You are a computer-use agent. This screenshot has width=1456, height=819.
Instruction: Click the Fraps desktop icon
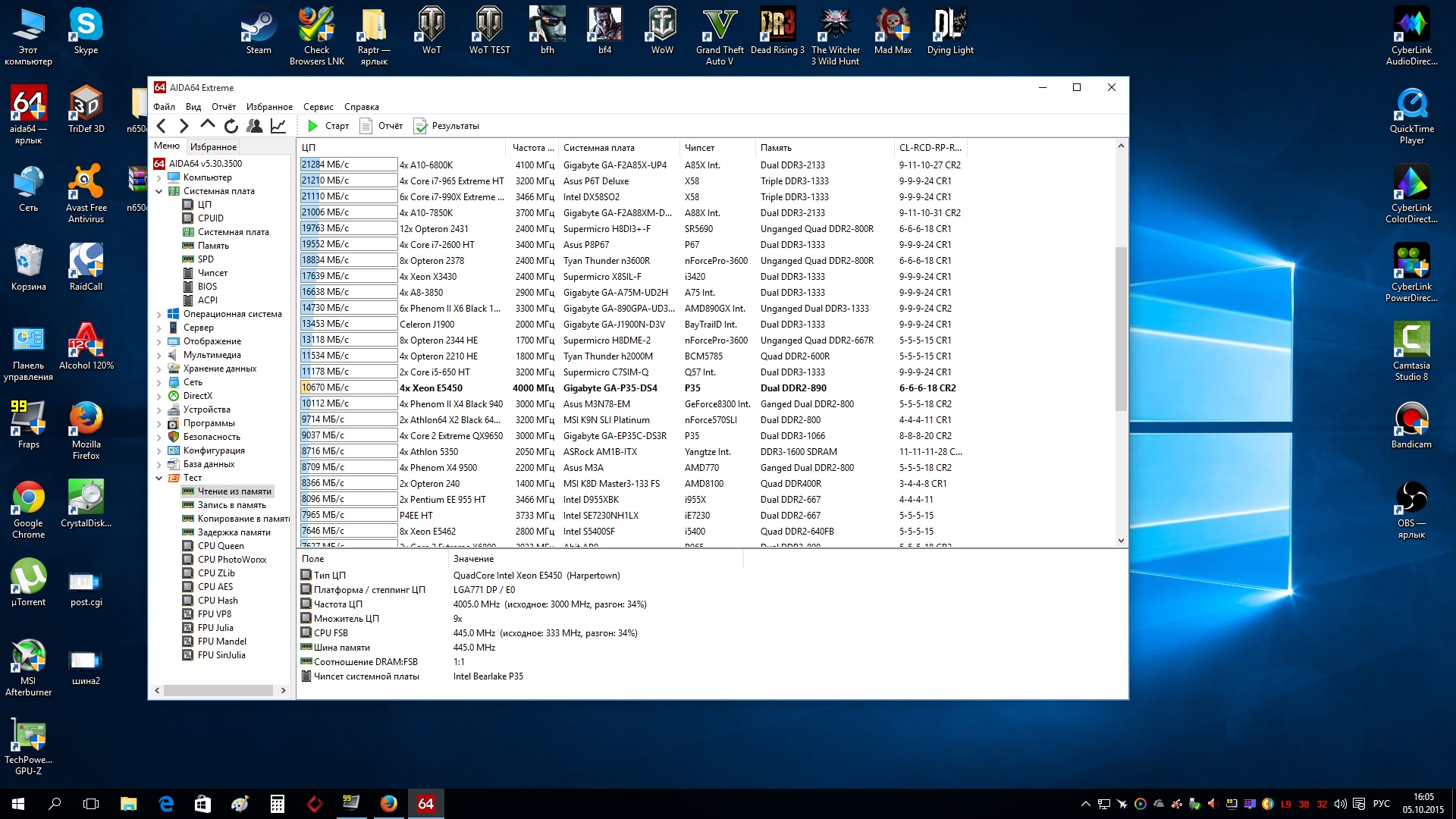[x=28, y=425]
